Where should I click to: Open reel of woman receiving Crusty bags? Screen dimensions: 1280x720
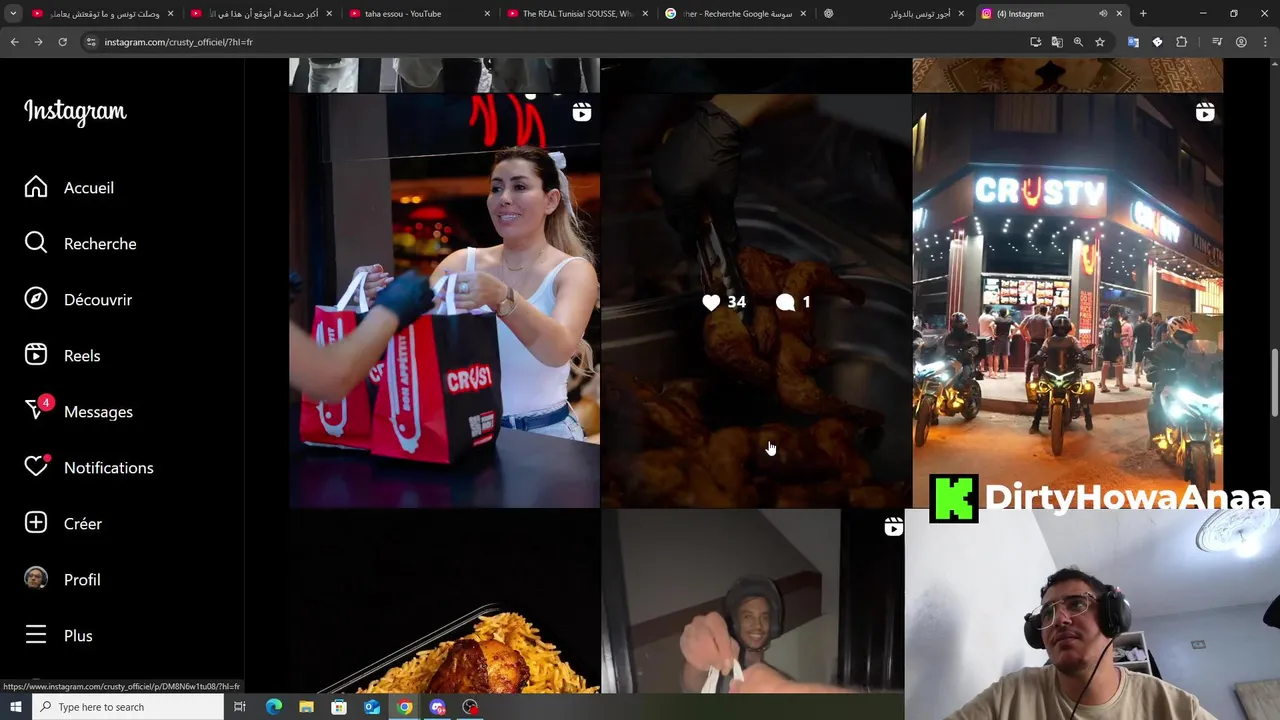[x=444, y=301]
